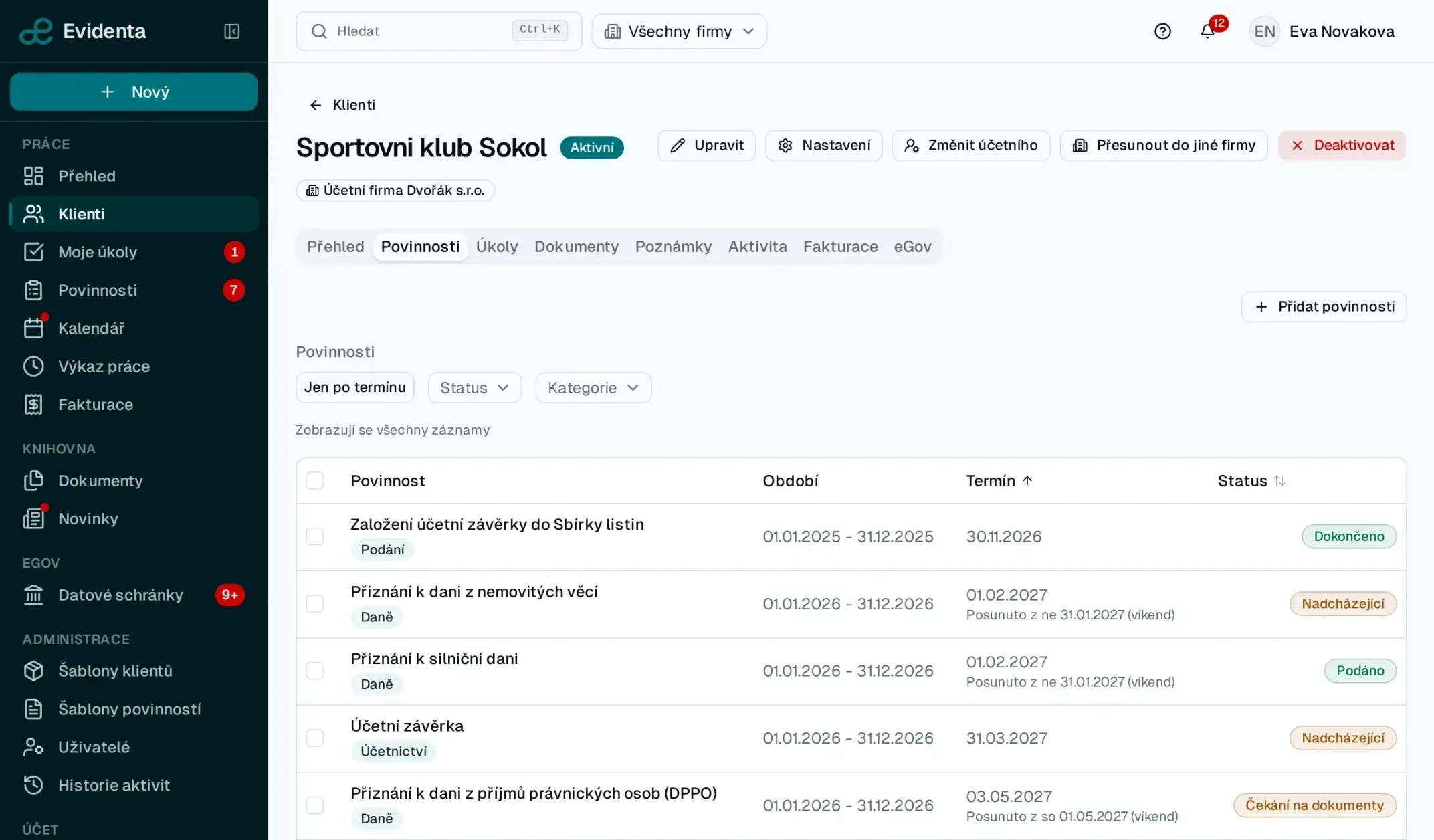Image resolution: width=1434 pixels, height=840 pixels.
Task: Click the Změnit účetního button
Action: (971, 146)
